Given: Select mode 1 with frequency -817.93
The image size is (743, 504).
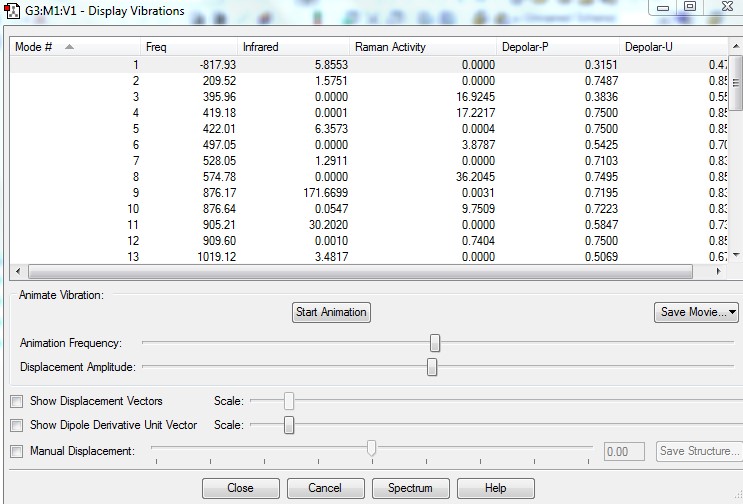Looking at the screenshot, I should [x=369, y=65].
